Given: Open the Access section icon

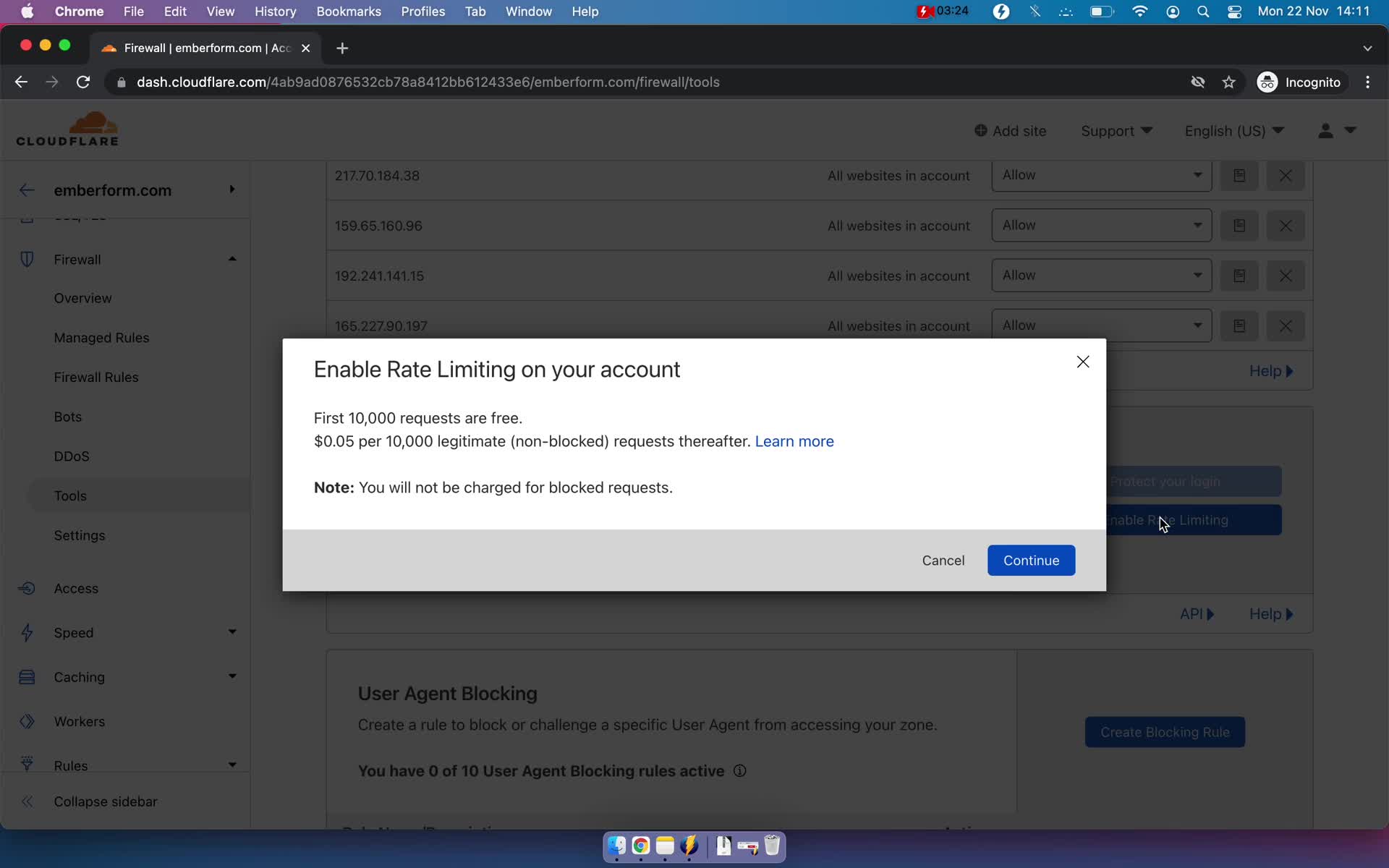Looking at the screenshot, I should click(26, 588).
